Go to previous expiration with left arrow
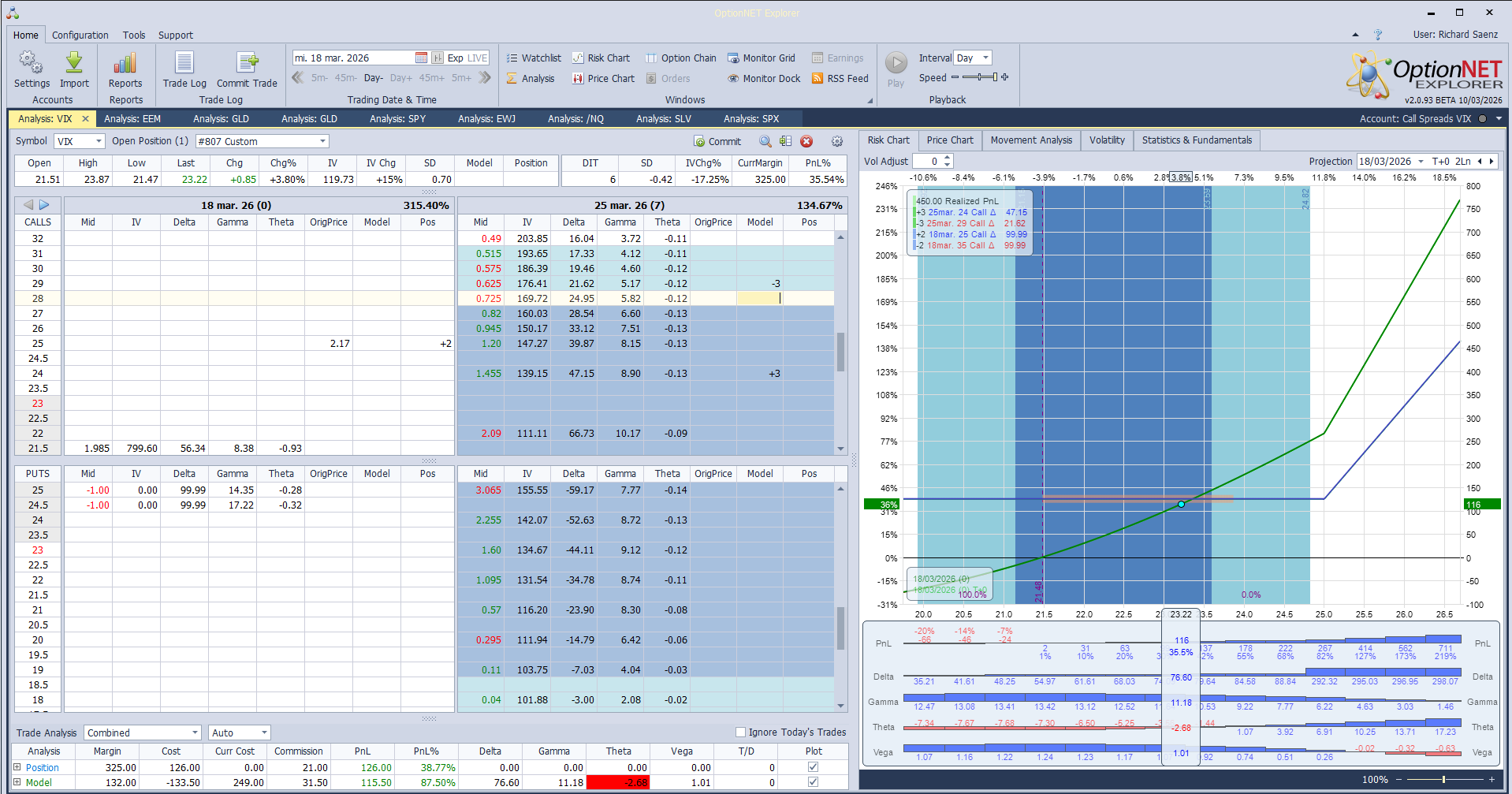The width and height of the screenshot is (1512, 794). click(28, 205)
